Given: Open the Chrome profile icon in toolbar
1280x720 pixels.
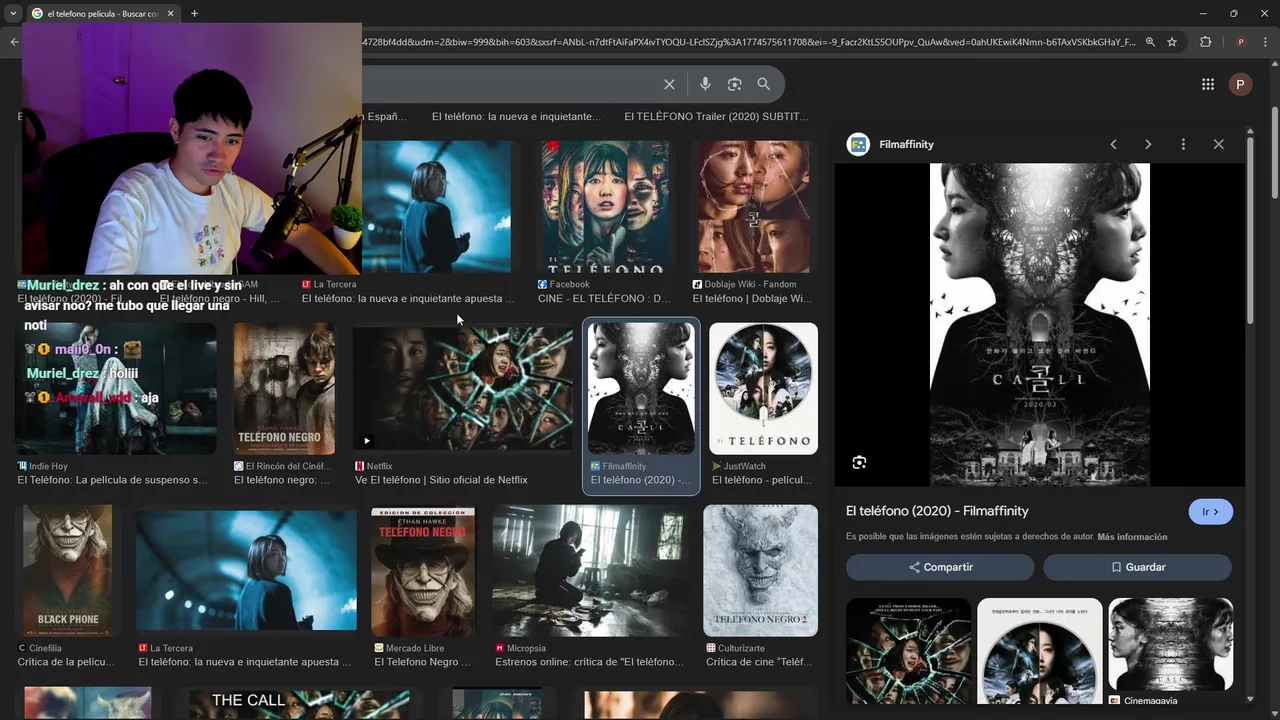Looking at the screenshot, I should [x=1240, y=42].
